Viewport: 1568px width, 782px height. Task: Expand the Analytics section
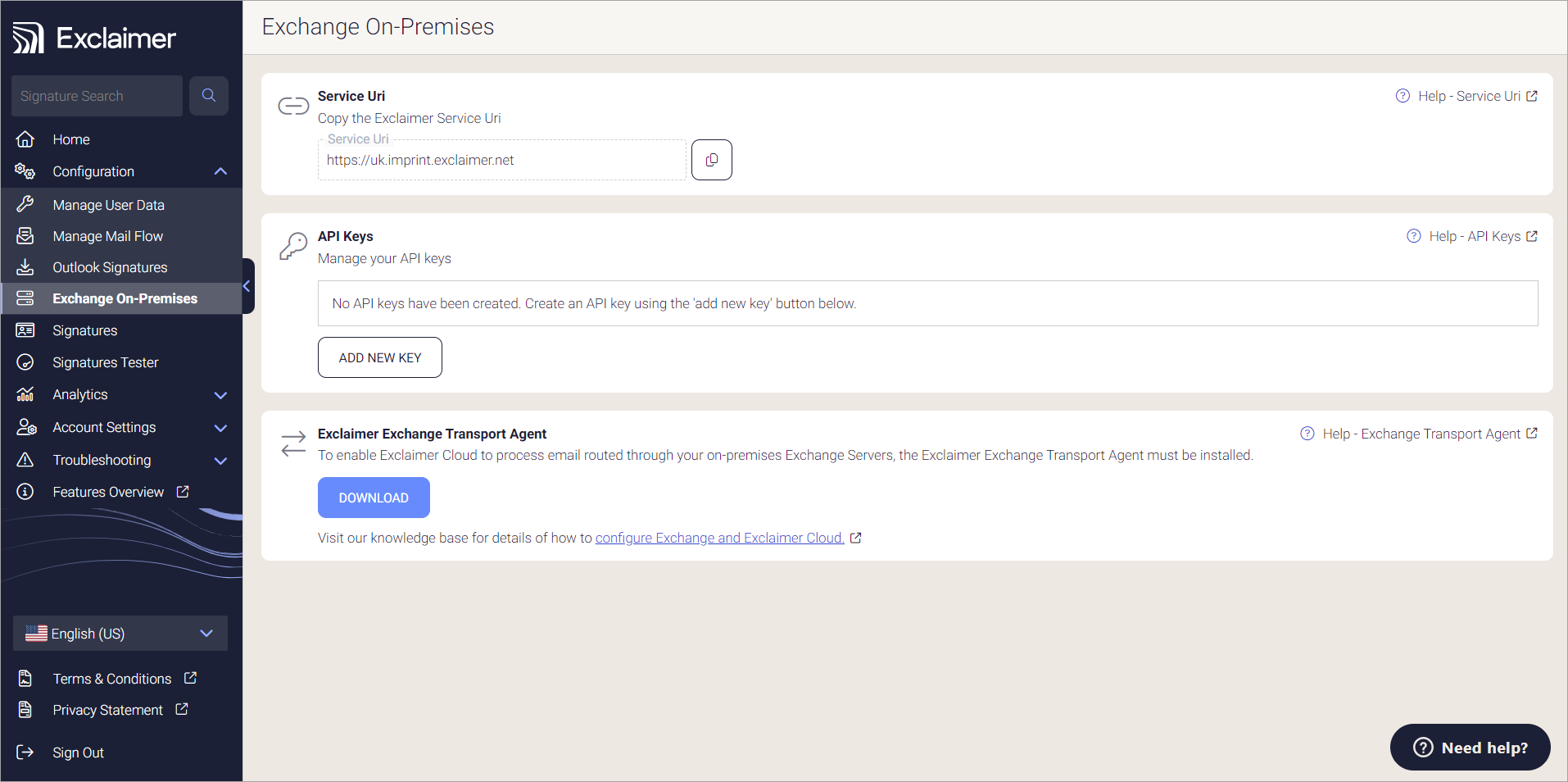pos(220,395)
